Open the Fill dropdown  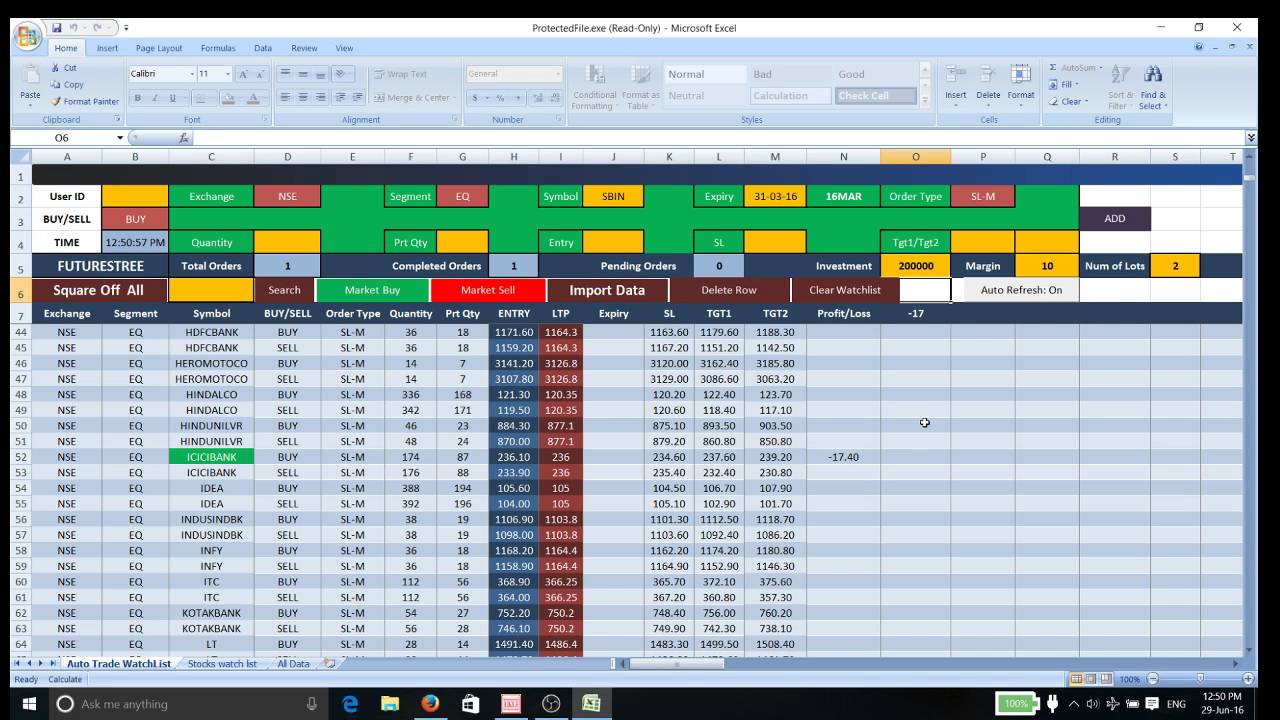point(1065,85)
